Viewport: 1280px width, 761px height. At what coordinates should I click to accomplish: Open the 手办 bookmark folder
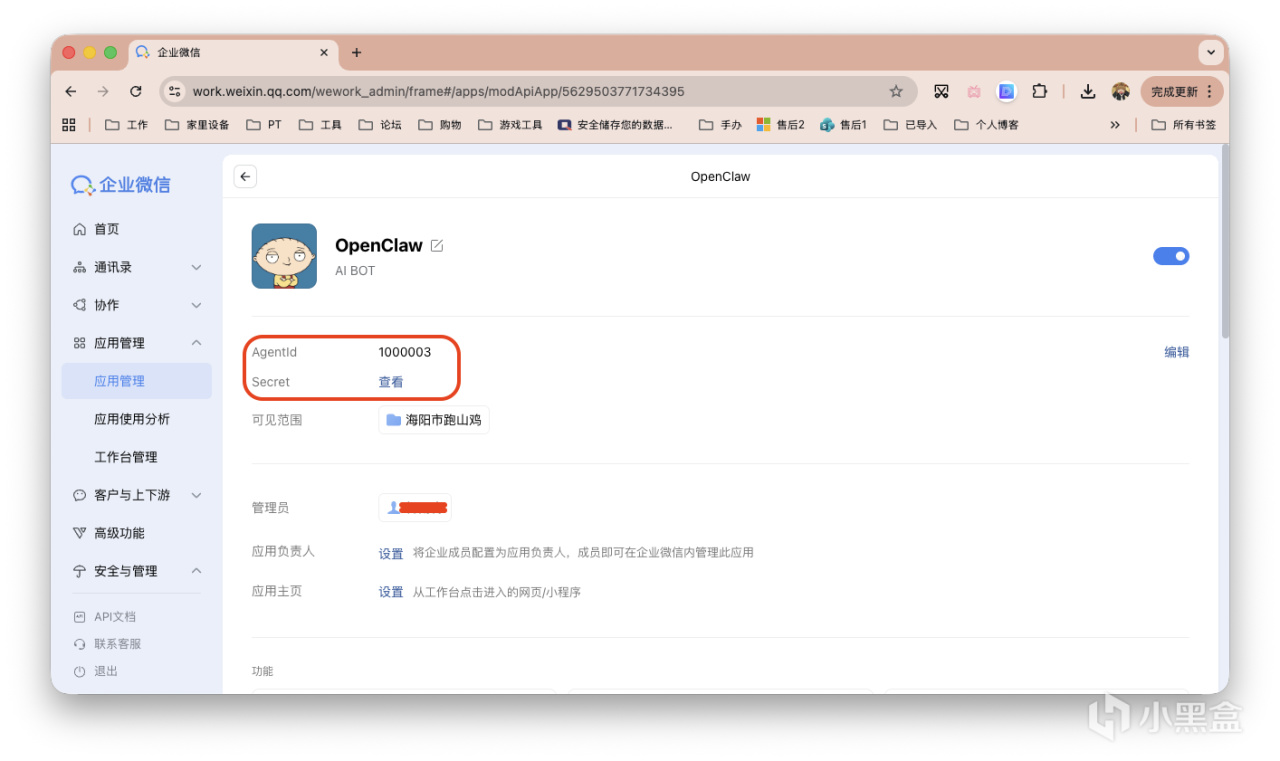click(x=720, y=125)
